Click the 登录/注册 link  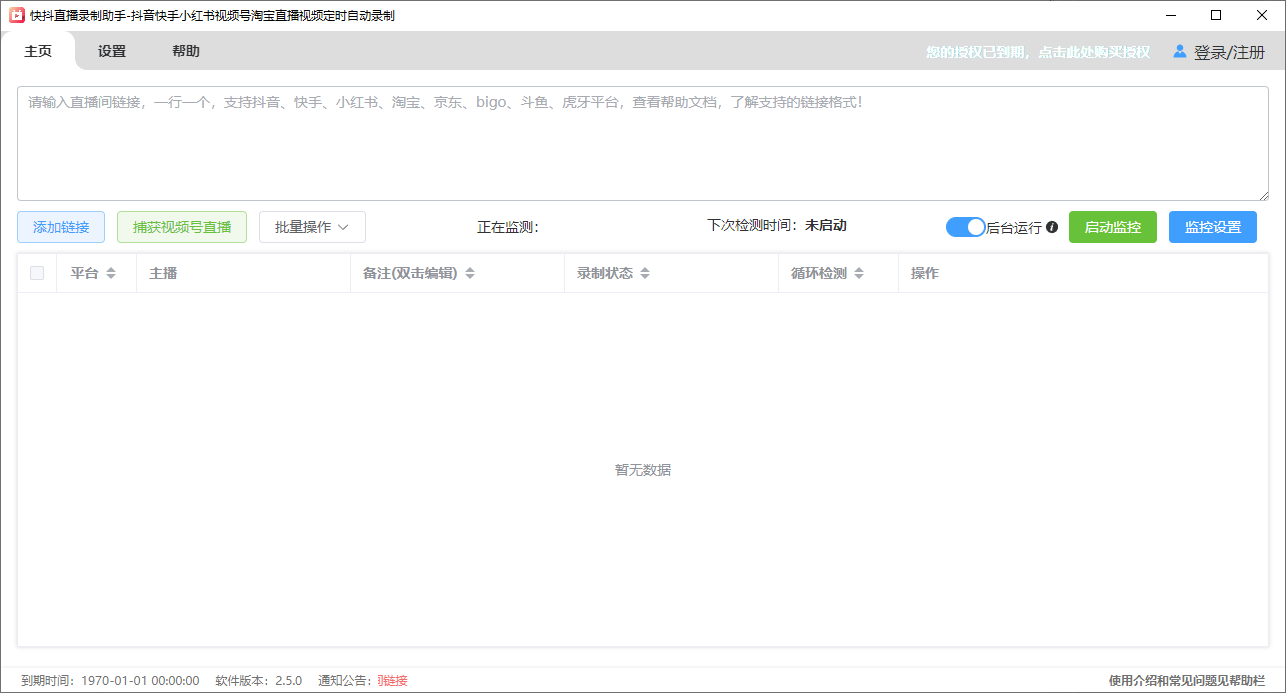click(1229, 52)
